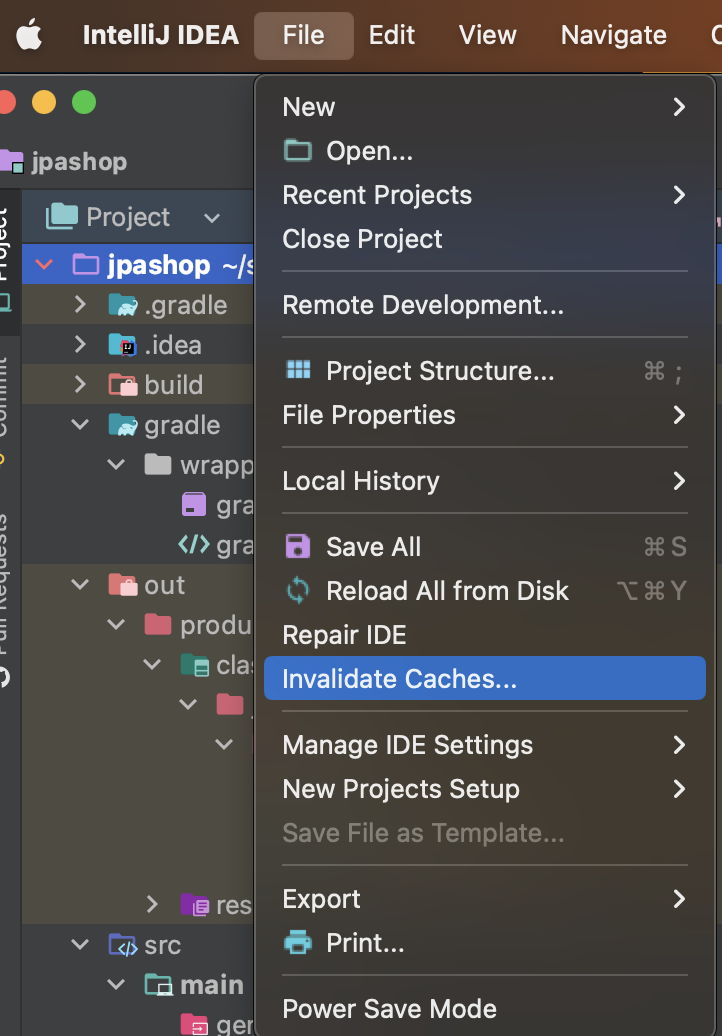Screen dimensions: 722x1036
Task: Select the gradle folder icon
Action: 123,425
